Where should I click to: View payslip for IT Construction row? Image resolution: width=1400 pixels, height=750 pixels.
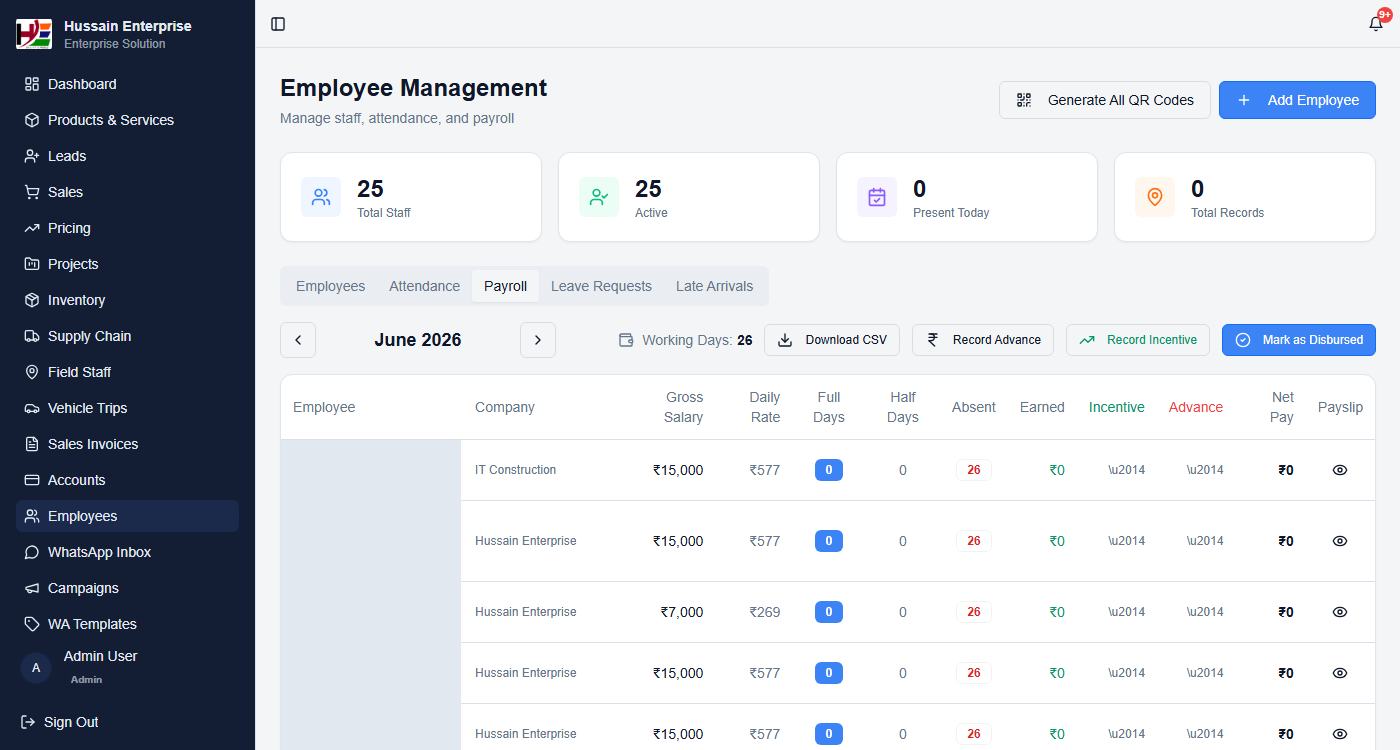pyautogui.click(x=1340, y=470)
